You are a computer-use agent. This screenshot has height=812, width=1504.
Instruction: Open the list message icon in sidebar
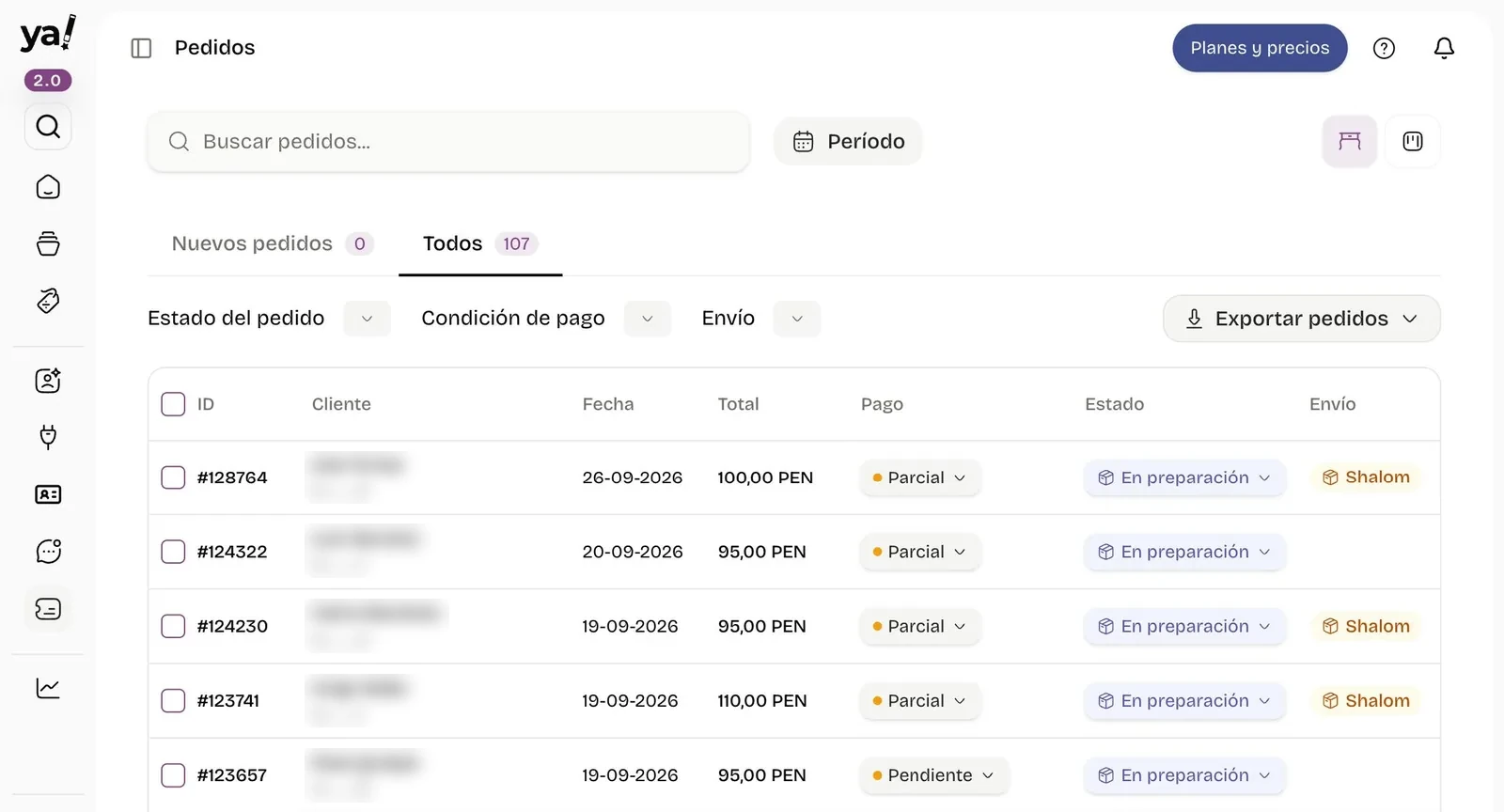pyautogui.click(x=48, y=609)
